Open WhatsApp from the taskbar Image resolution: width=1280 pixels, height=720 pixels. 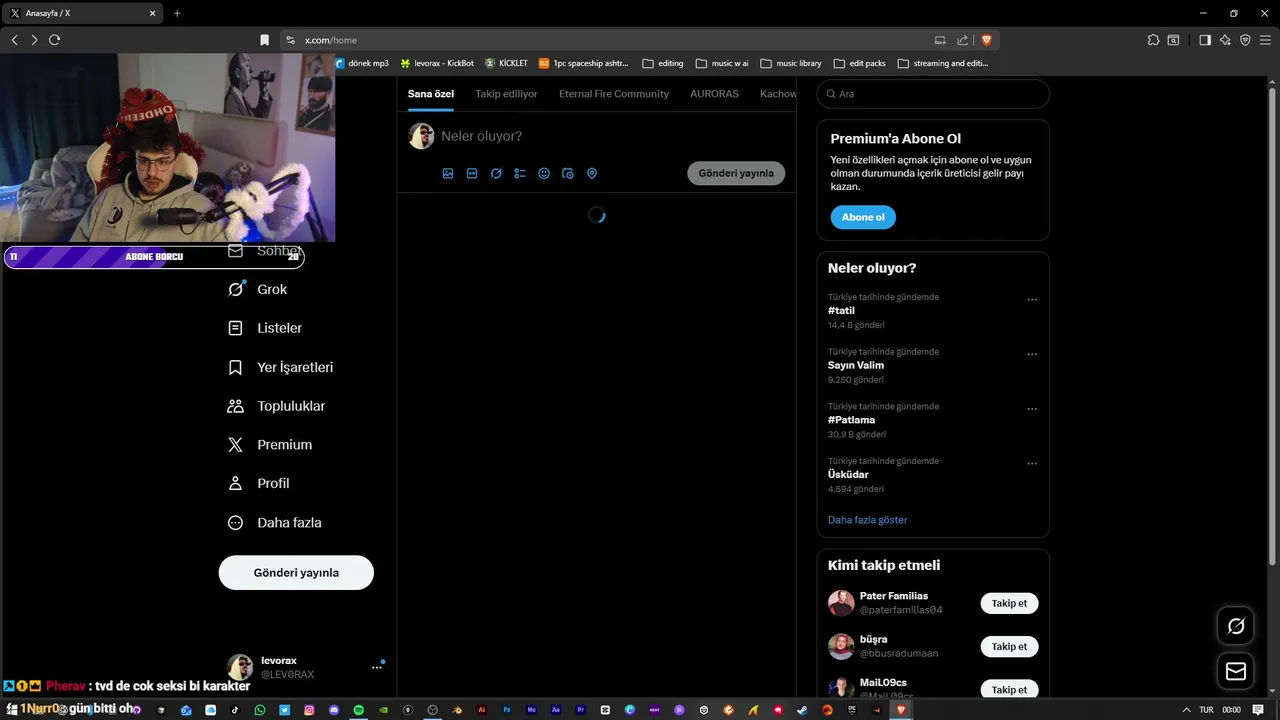(260, 710)
